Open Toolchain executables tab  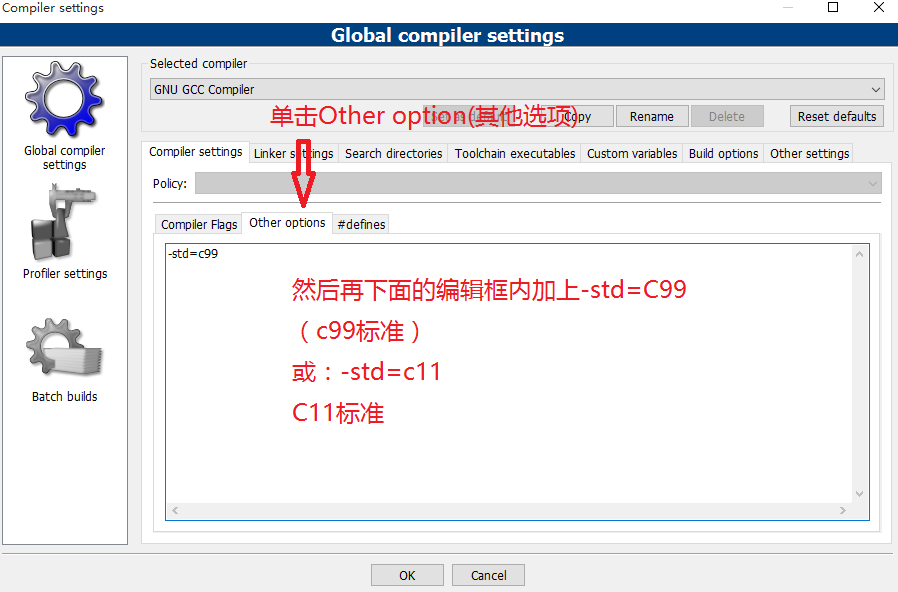pyautogui.click(x=515, y=153)
